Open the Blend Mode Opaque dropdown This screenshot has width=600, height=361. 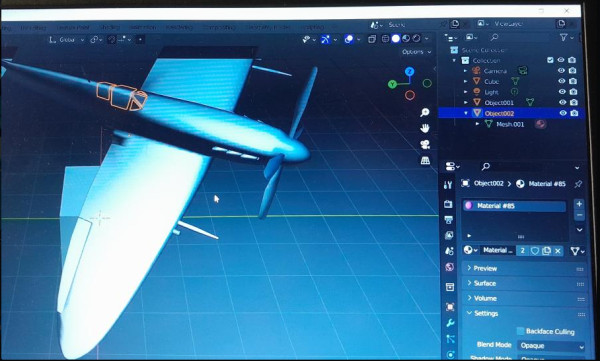point(551,346)
